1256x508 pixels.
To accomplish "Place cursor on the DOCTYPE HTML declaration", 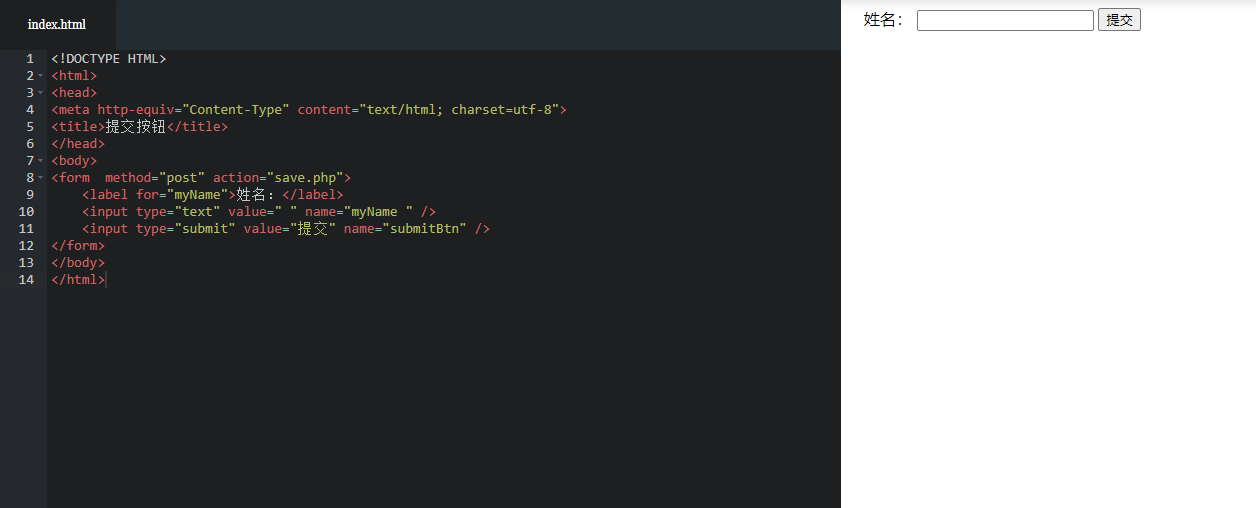I will coord(109,59).
